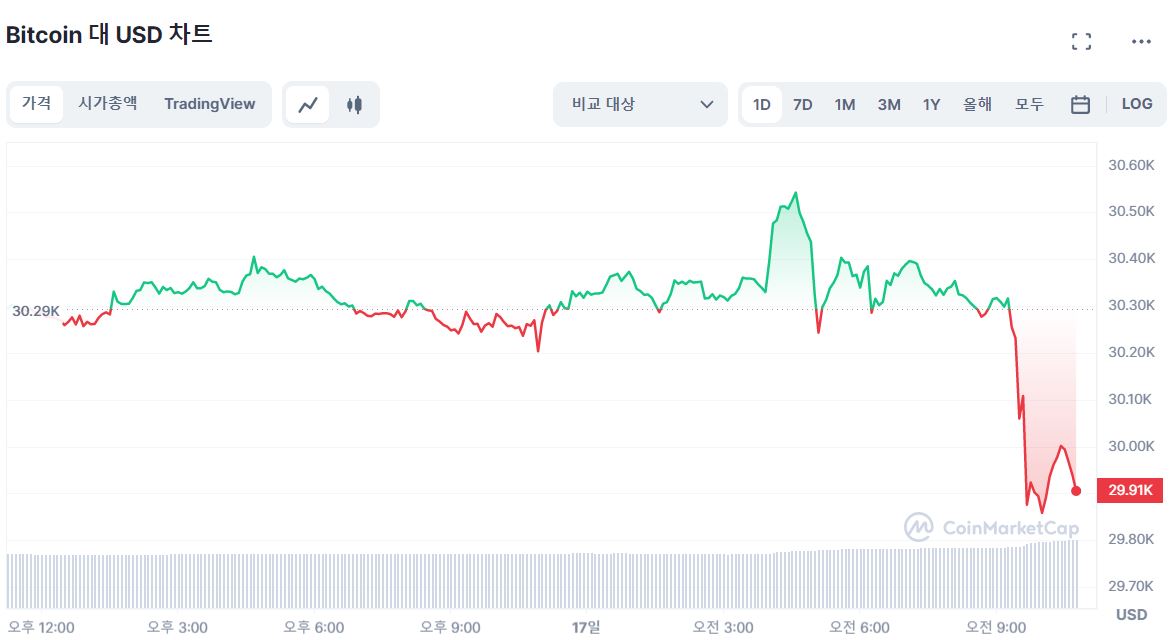Click the 오전 6:00 time axis label
Image resolution: width=1172 pixels, height=640 pixels.
point(859,627)
